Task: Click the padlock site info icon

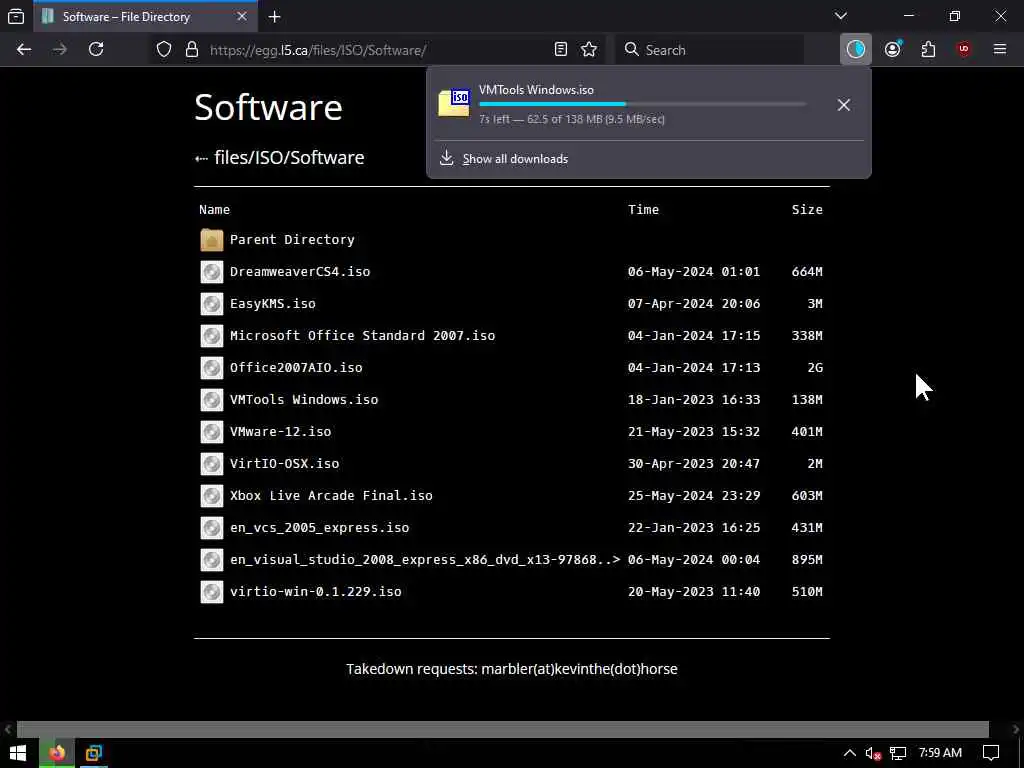Action: (x=191, y=50)
